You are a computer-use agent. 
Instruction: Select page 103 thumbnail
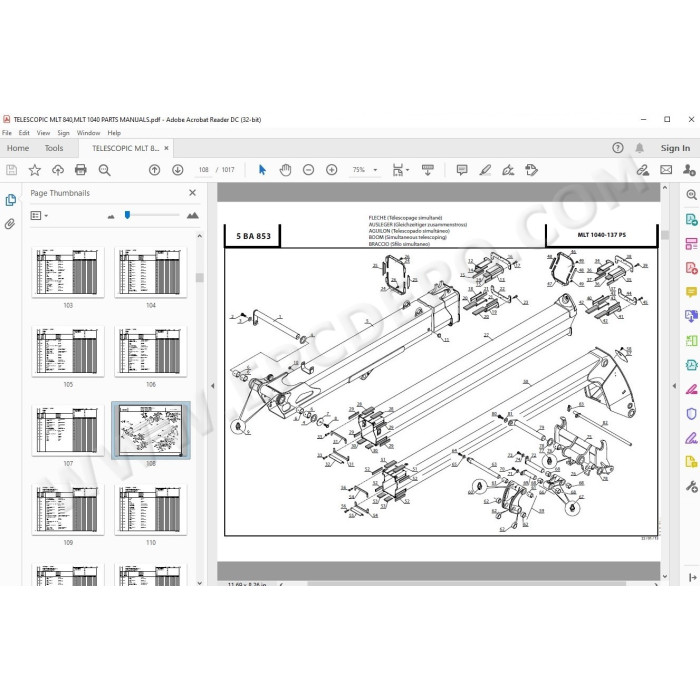[x=68, y=272]
